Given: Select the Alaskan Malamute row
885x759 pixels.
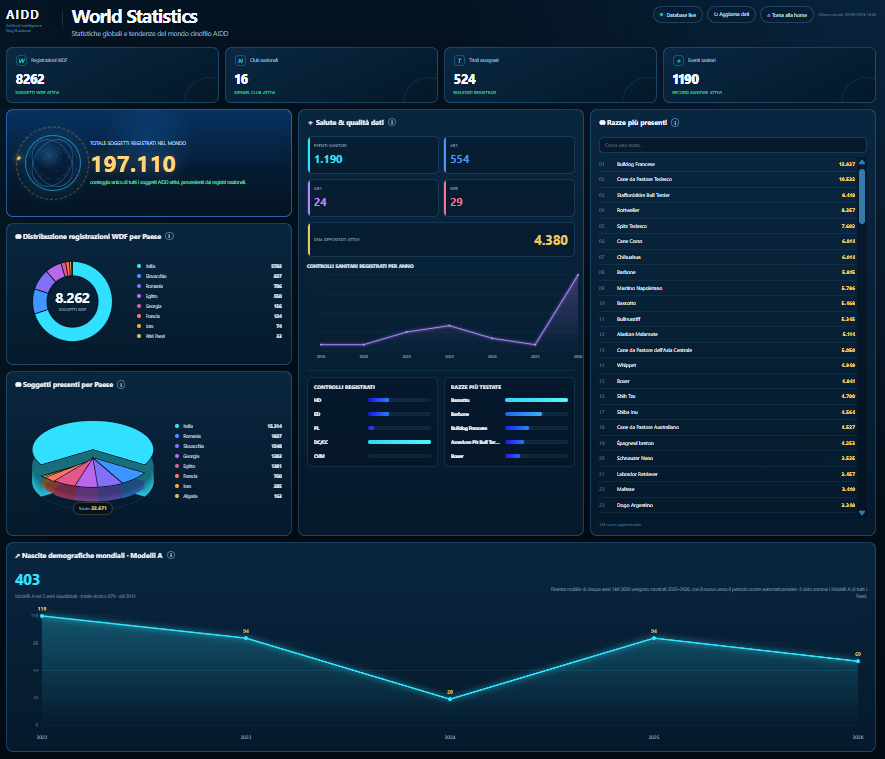Looking at the screenshot, I should coord(727,335).
